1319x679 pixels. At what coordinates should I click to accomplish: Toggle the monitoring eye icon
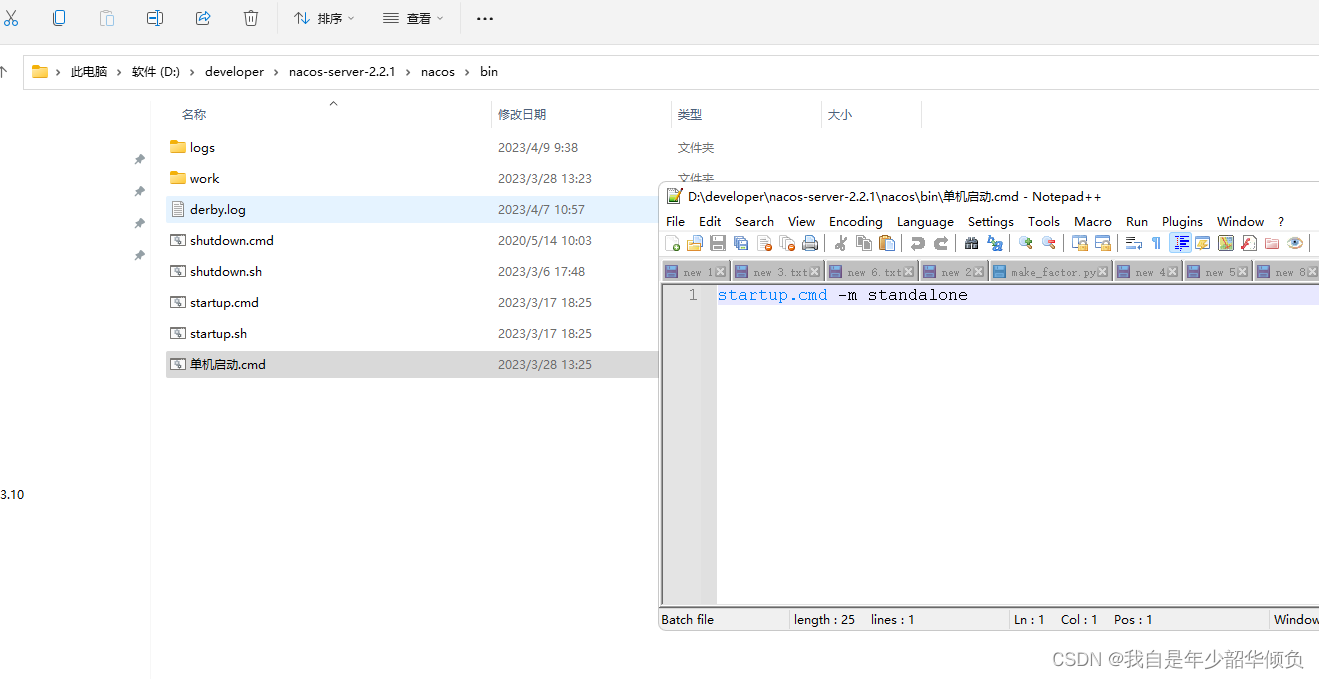(x=1295, y=243)
